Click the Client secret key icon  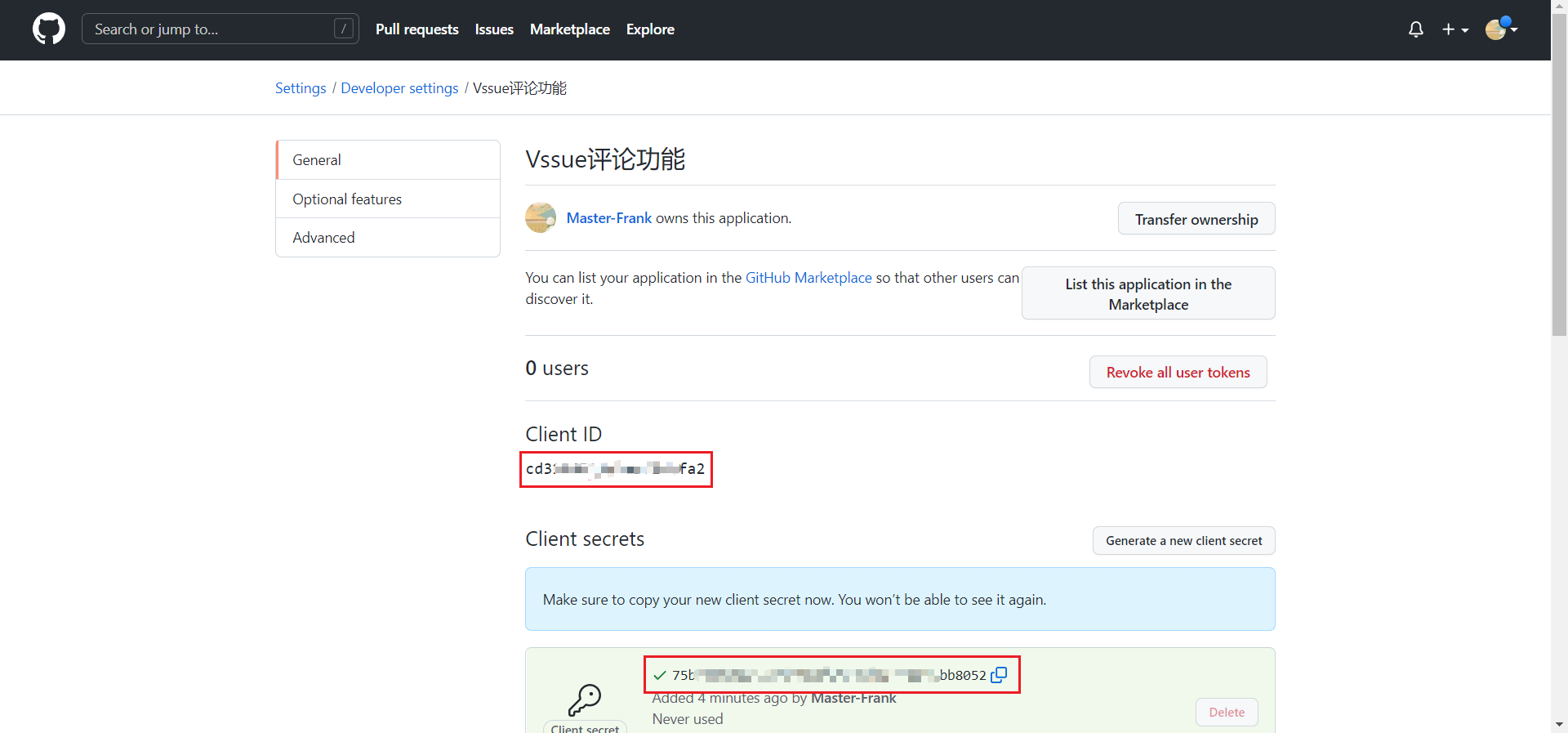[585, 699]
